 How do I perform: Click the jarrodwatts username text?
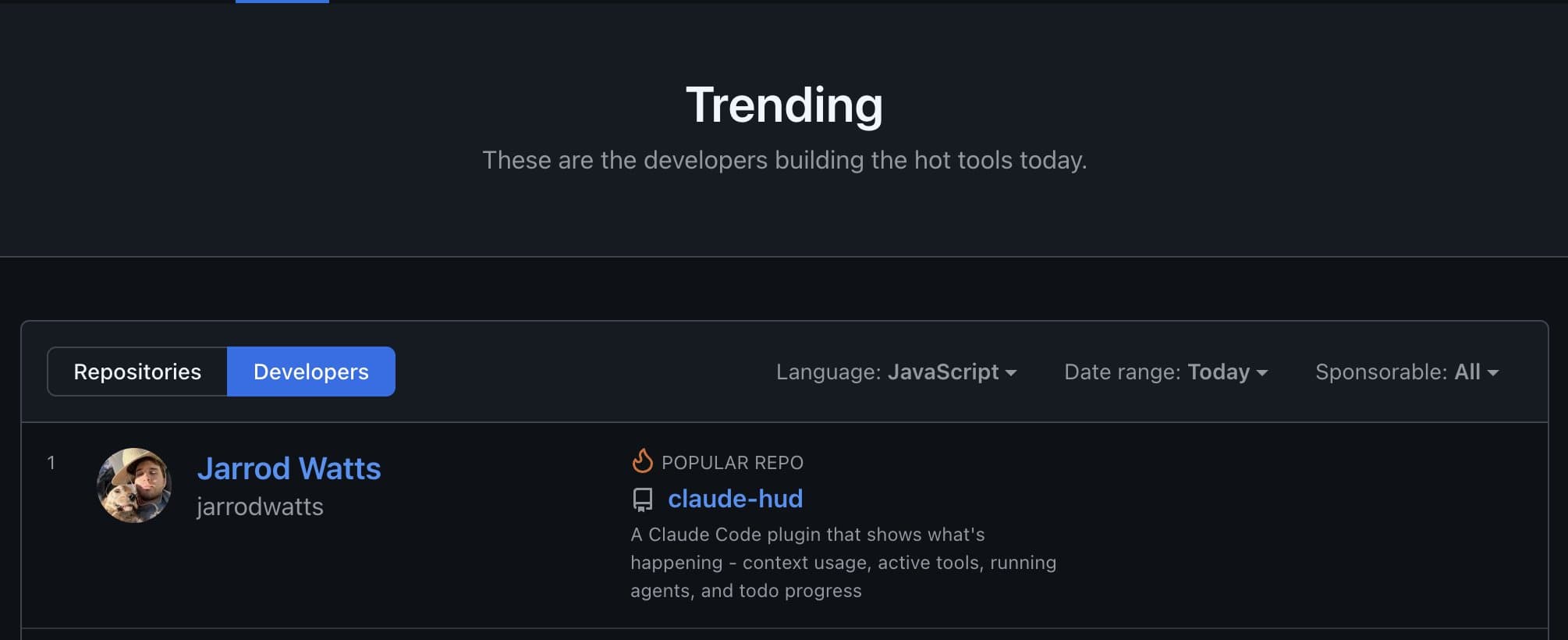(260, 507)
